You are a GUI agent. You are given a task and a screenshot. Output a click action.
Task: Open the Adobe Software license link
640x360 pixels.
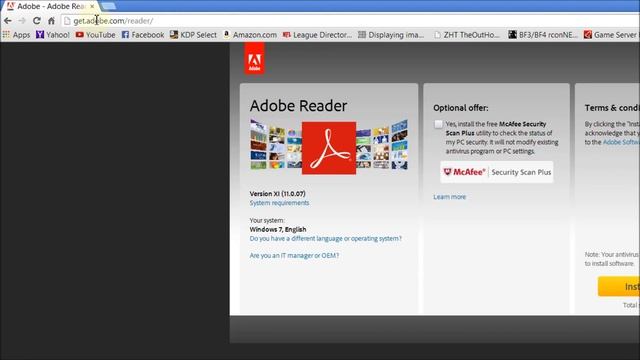(621, 142)
